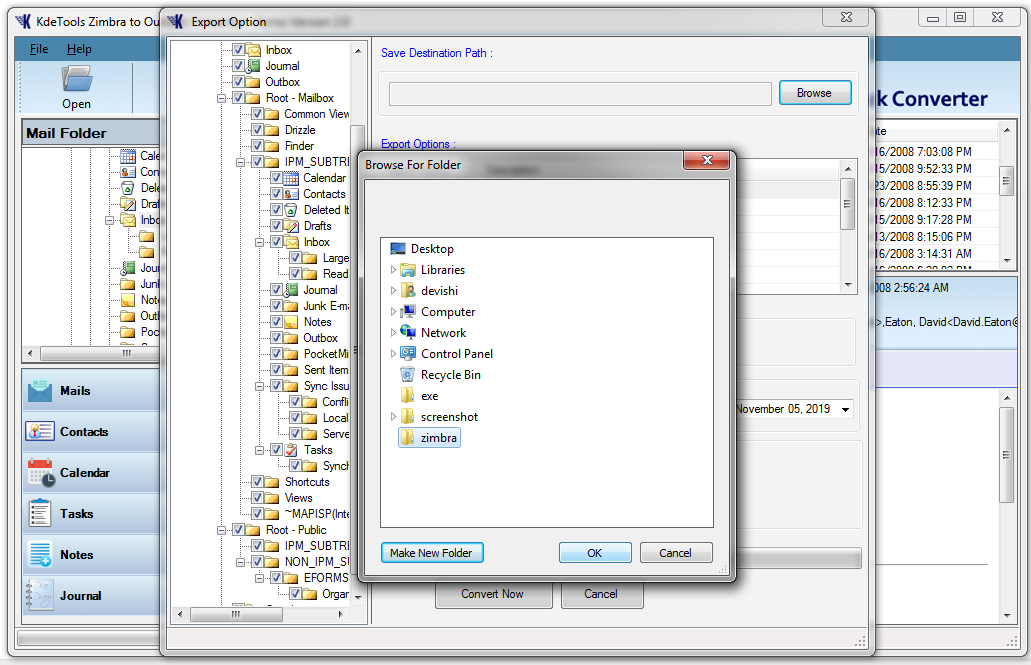Open the November 05, 2019 date dropdown

point(846,409)
